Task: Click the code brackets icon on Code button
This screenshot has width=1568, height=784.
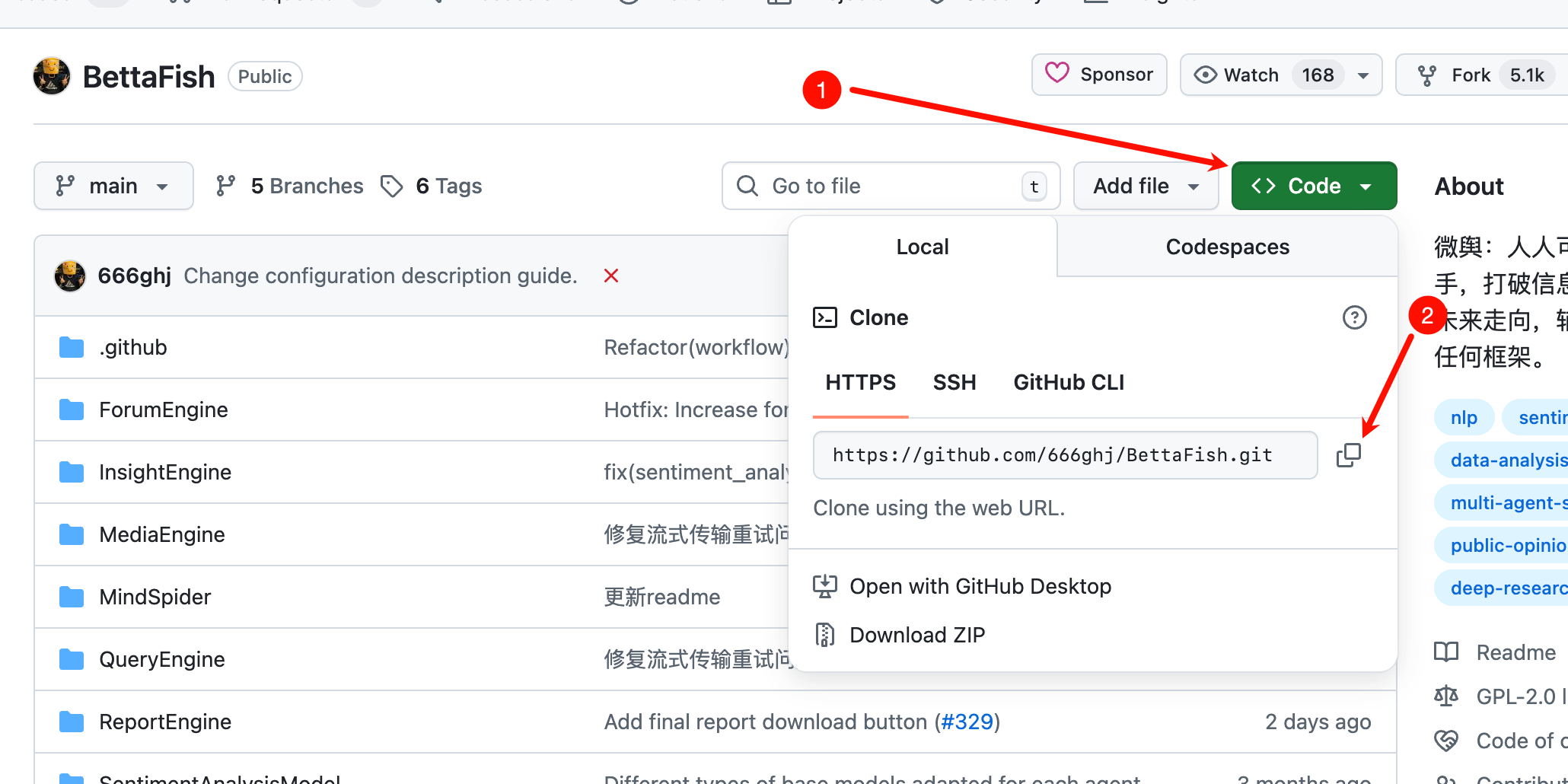Action: click(x=1264, y=186)
